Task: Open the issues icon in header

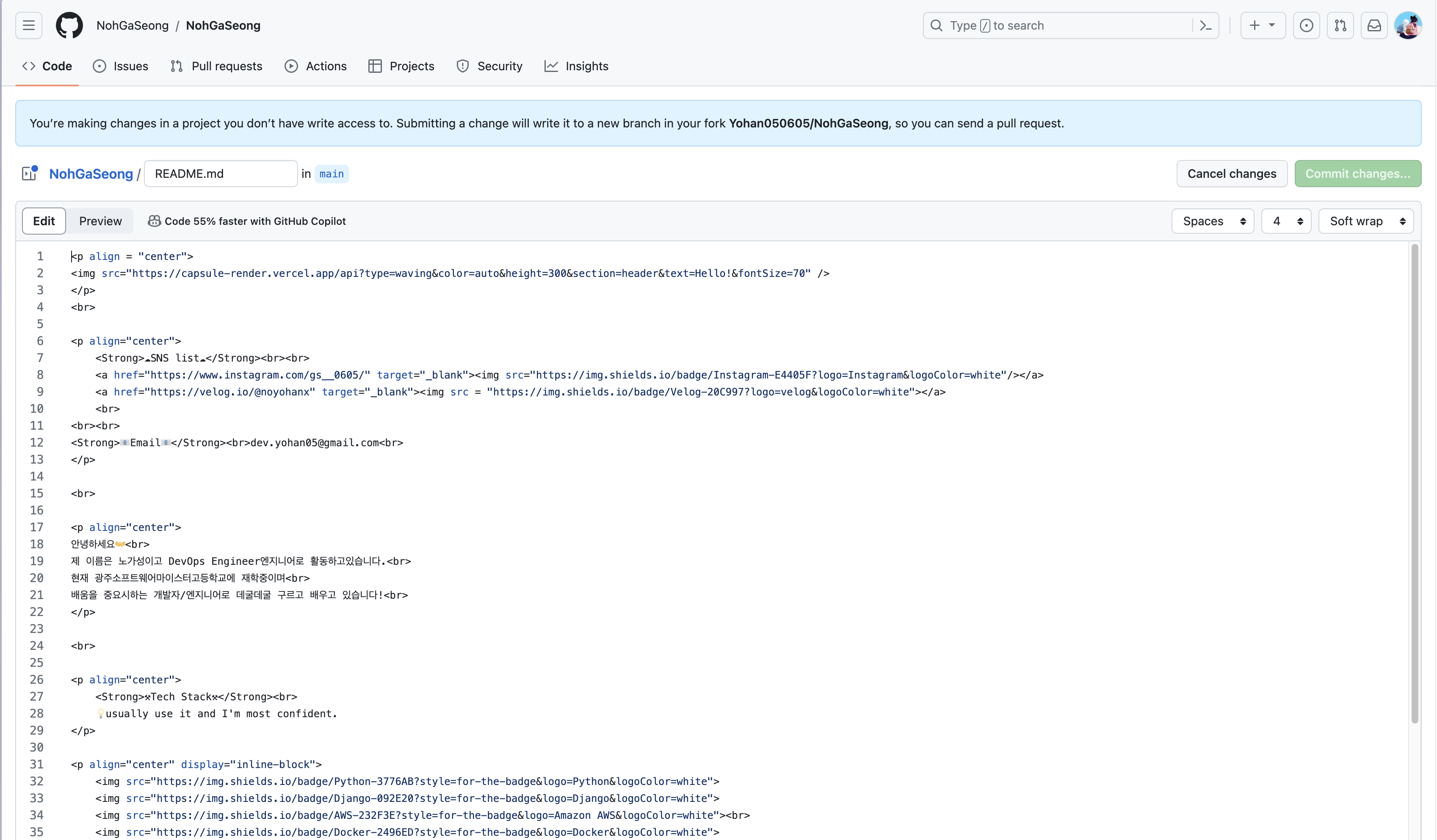Action: tap(1306, 26)
